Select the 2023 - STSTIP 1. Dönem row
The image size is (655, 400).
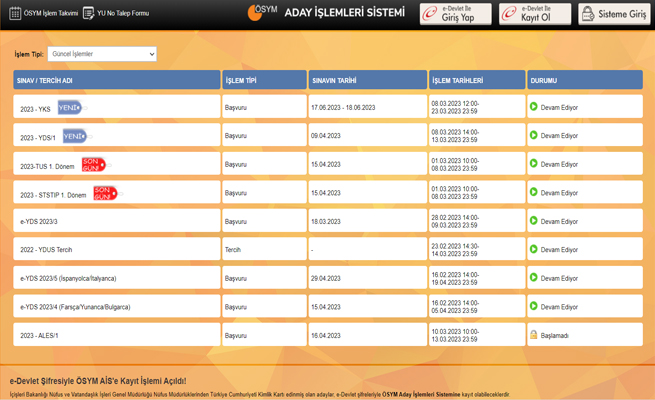coord(328,192)
